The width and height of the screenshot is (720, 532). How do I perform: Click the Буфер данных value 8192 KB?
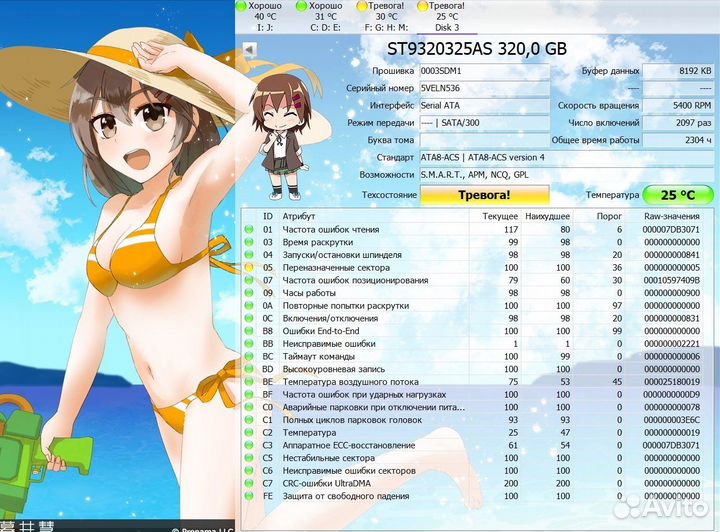tap(678, 71)
